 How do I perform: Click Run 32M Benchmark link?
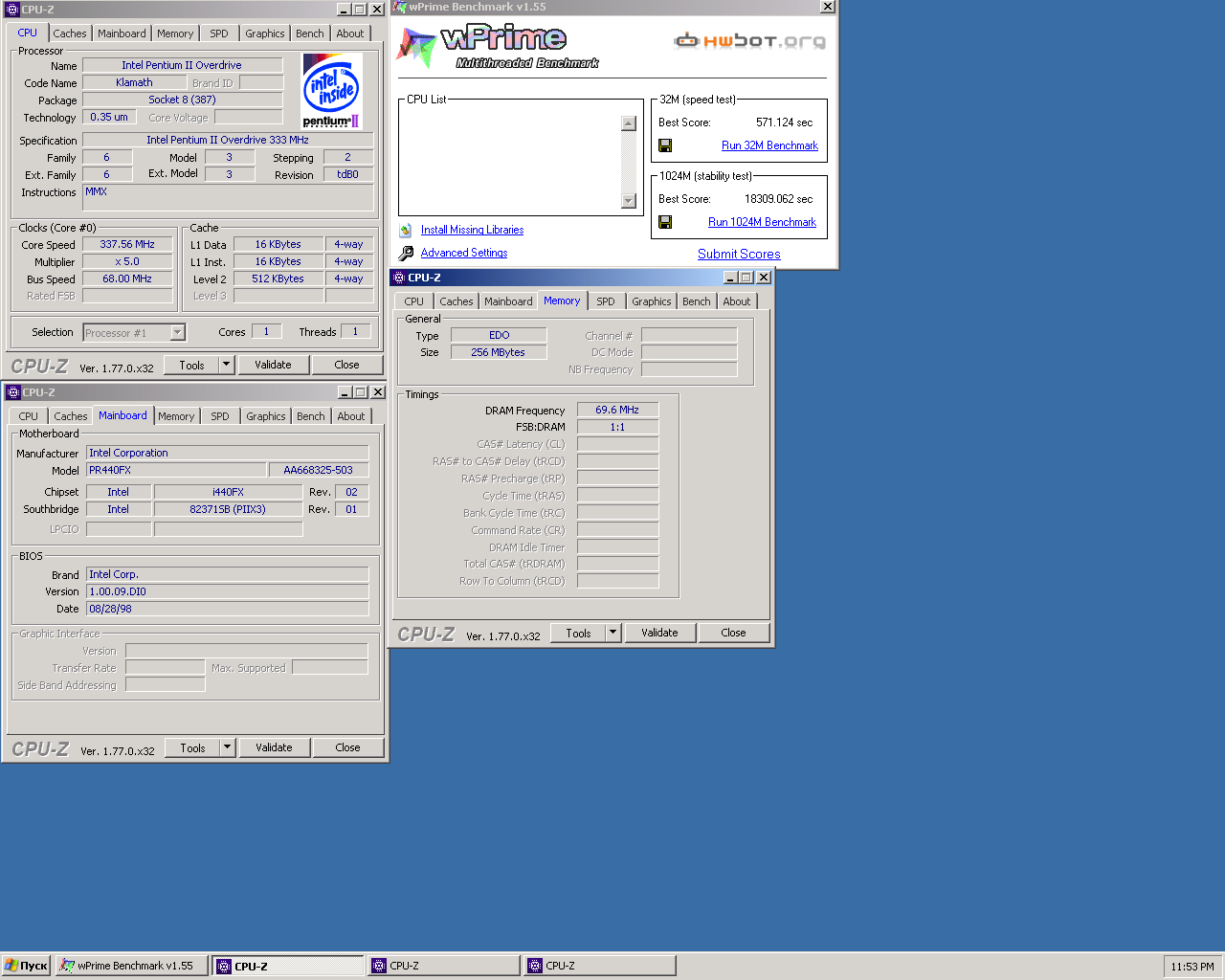click(769, 145)
